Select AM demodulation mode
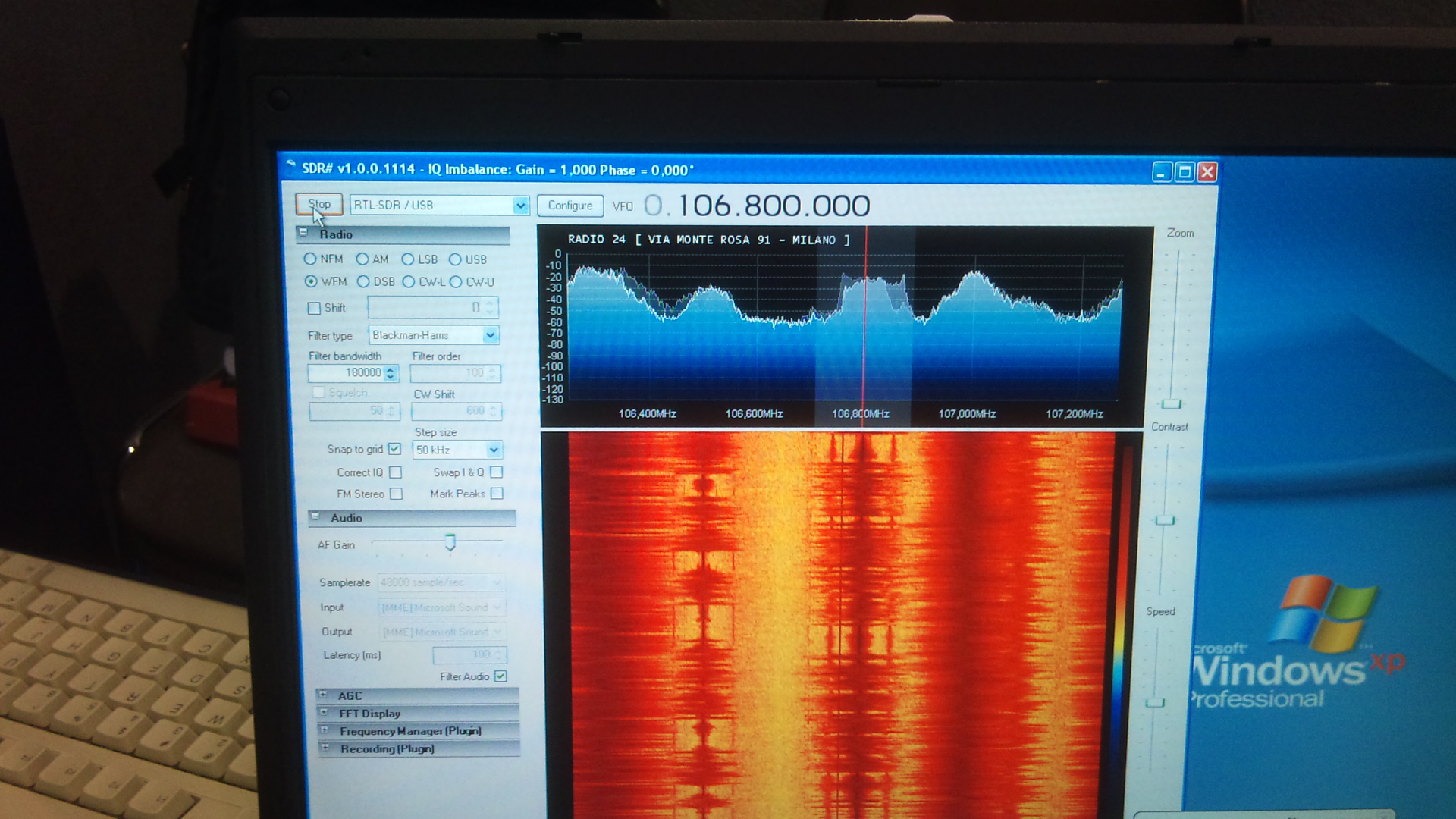 coord(362,259)
